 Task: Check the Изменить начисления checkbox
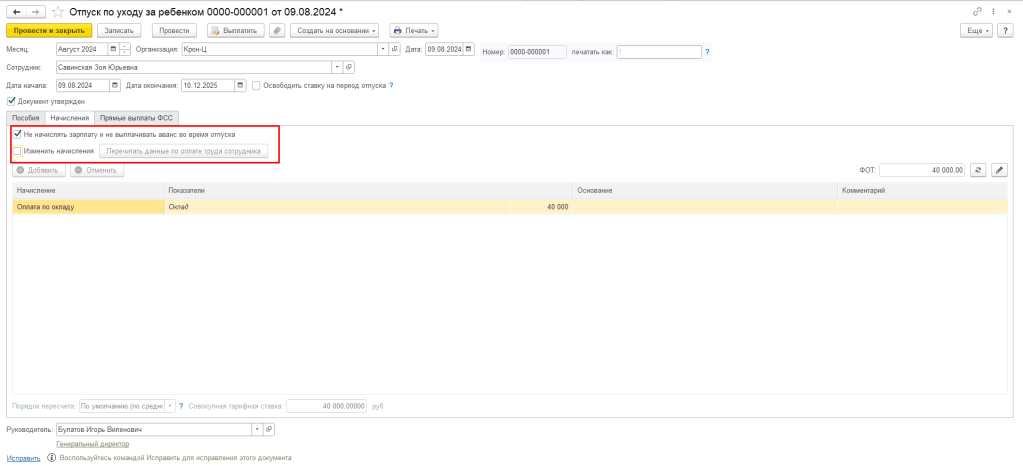[16, 151]
